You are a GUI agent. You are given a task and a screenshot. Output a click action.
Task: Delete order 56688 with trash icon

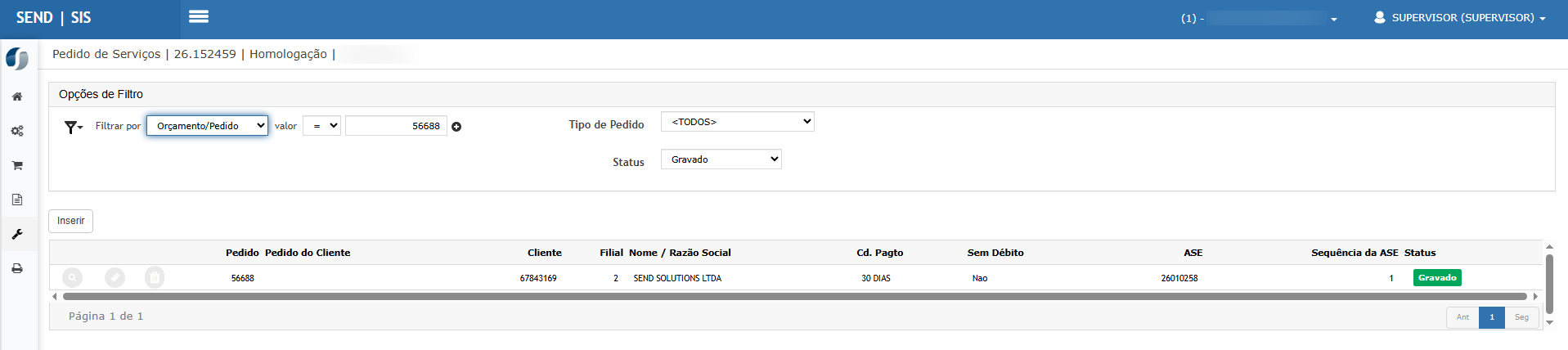tap(155, 278)
